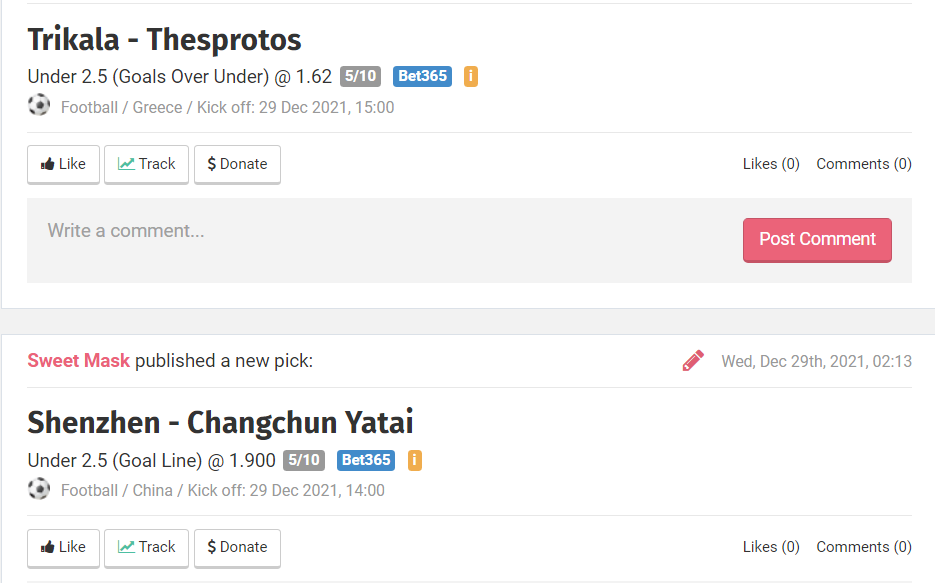Open the Shenzhen - Changchun Yatai match title
The width and height of the screenshot is (935, 583).
pos(220,423)
